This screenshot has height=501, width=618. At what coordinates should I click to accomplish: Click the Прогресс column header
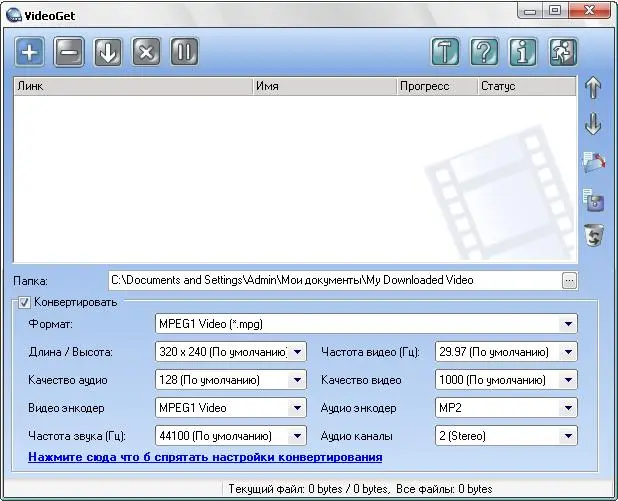(x=437, y=86)
